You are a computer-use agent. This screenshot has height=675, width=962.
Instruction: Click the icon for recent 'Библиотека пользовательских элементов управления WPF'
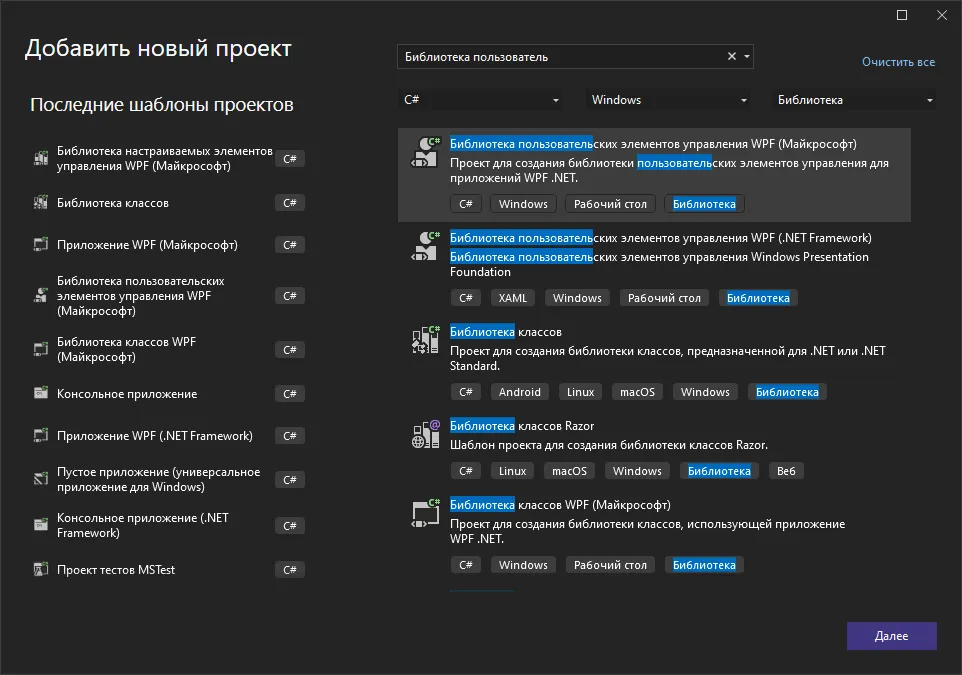coord(40,296)
